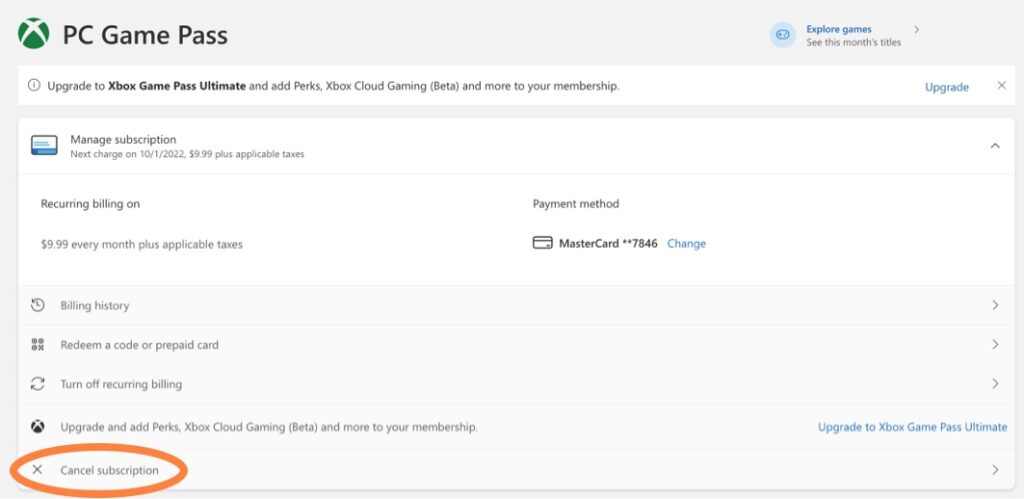Click the info icon in upgrade banner

pos(34,86)
